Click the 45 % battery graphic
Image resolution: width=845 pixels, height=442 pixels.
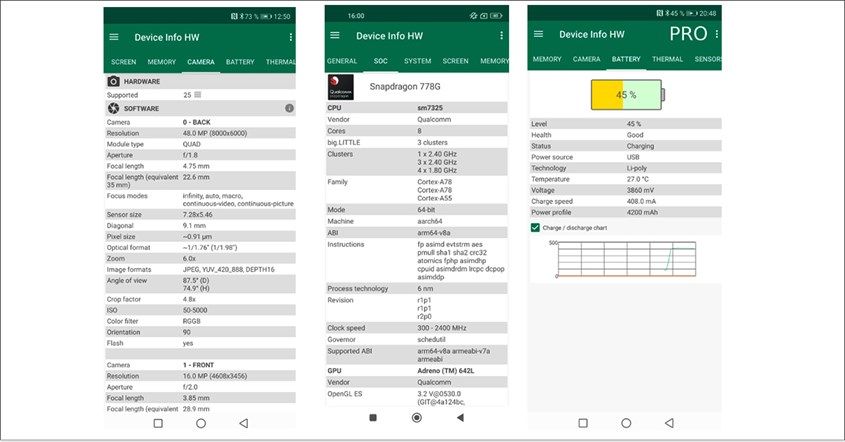628,95
